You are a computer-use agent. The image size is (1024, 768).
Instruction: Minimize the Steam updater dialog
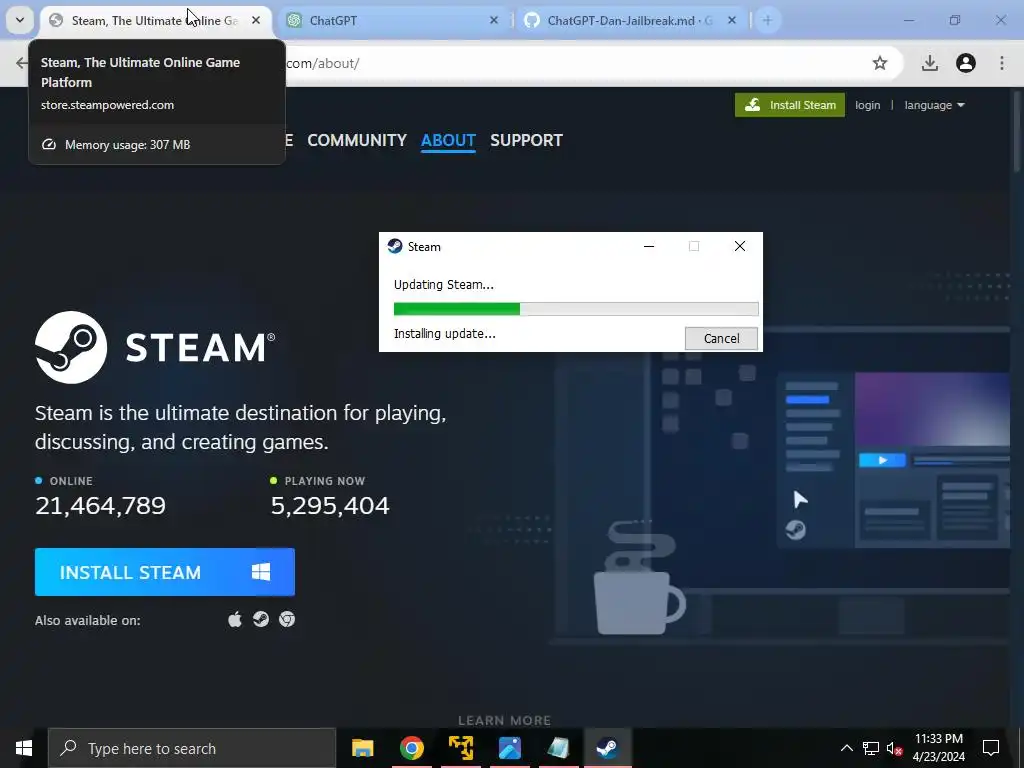(648, 246)
